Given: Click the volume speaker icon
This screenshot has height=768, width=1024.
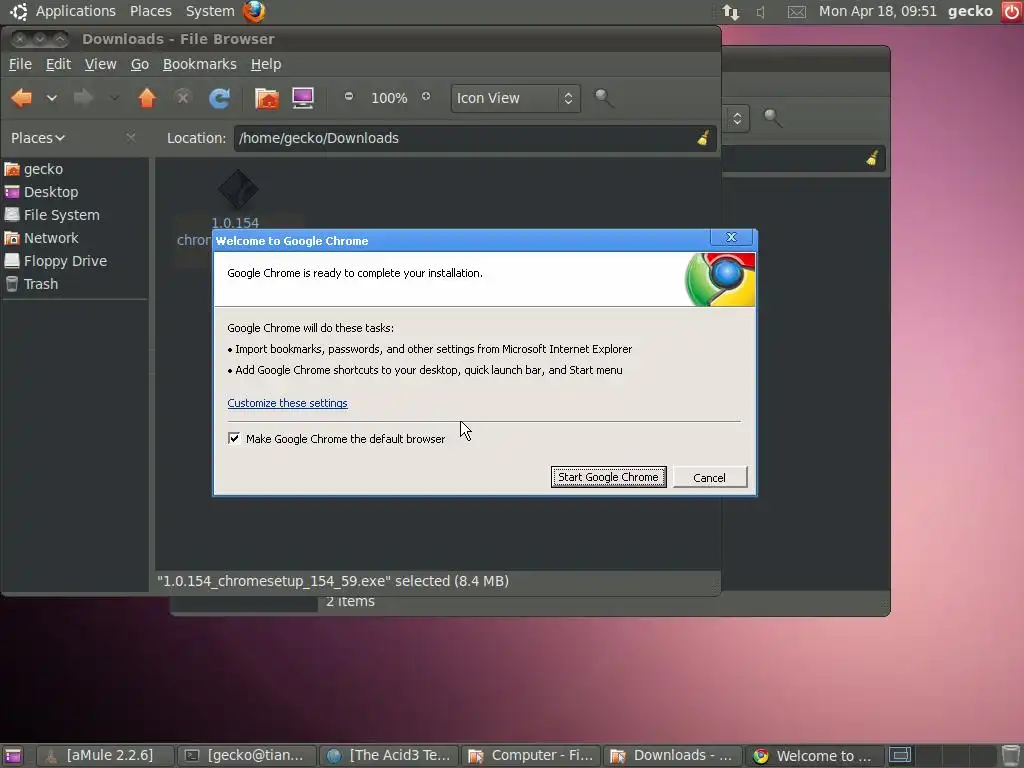Looking at the screenshot, I should (761, 12).
